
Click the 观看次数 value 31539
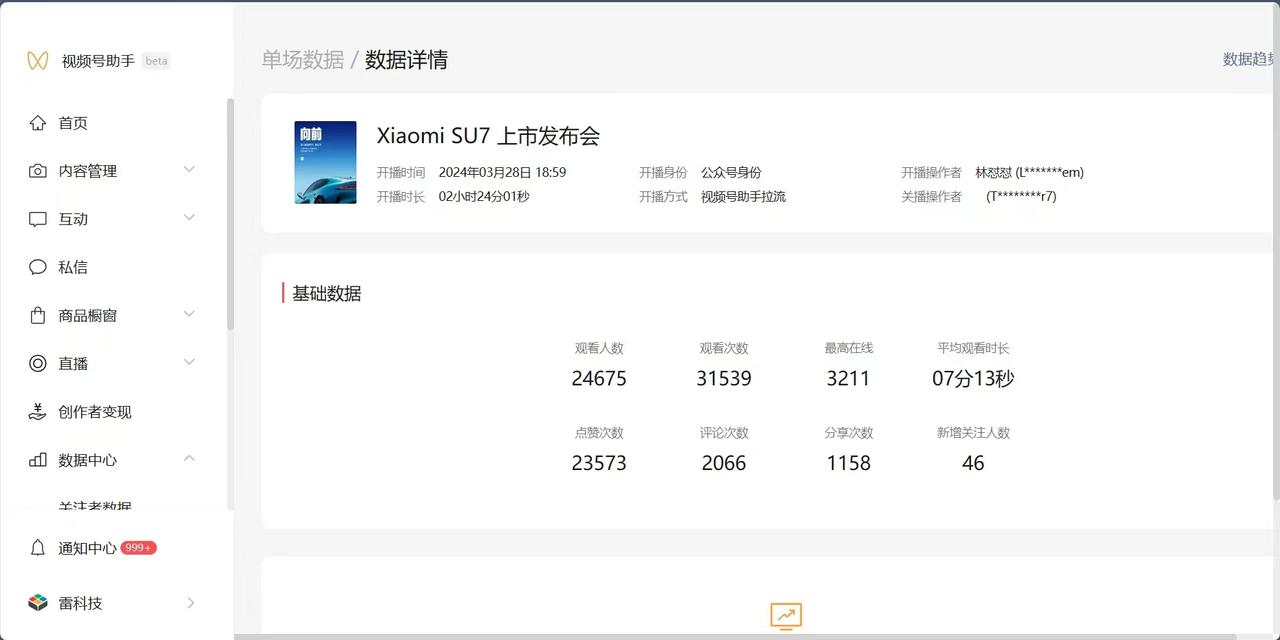click(x=724, y=378)
